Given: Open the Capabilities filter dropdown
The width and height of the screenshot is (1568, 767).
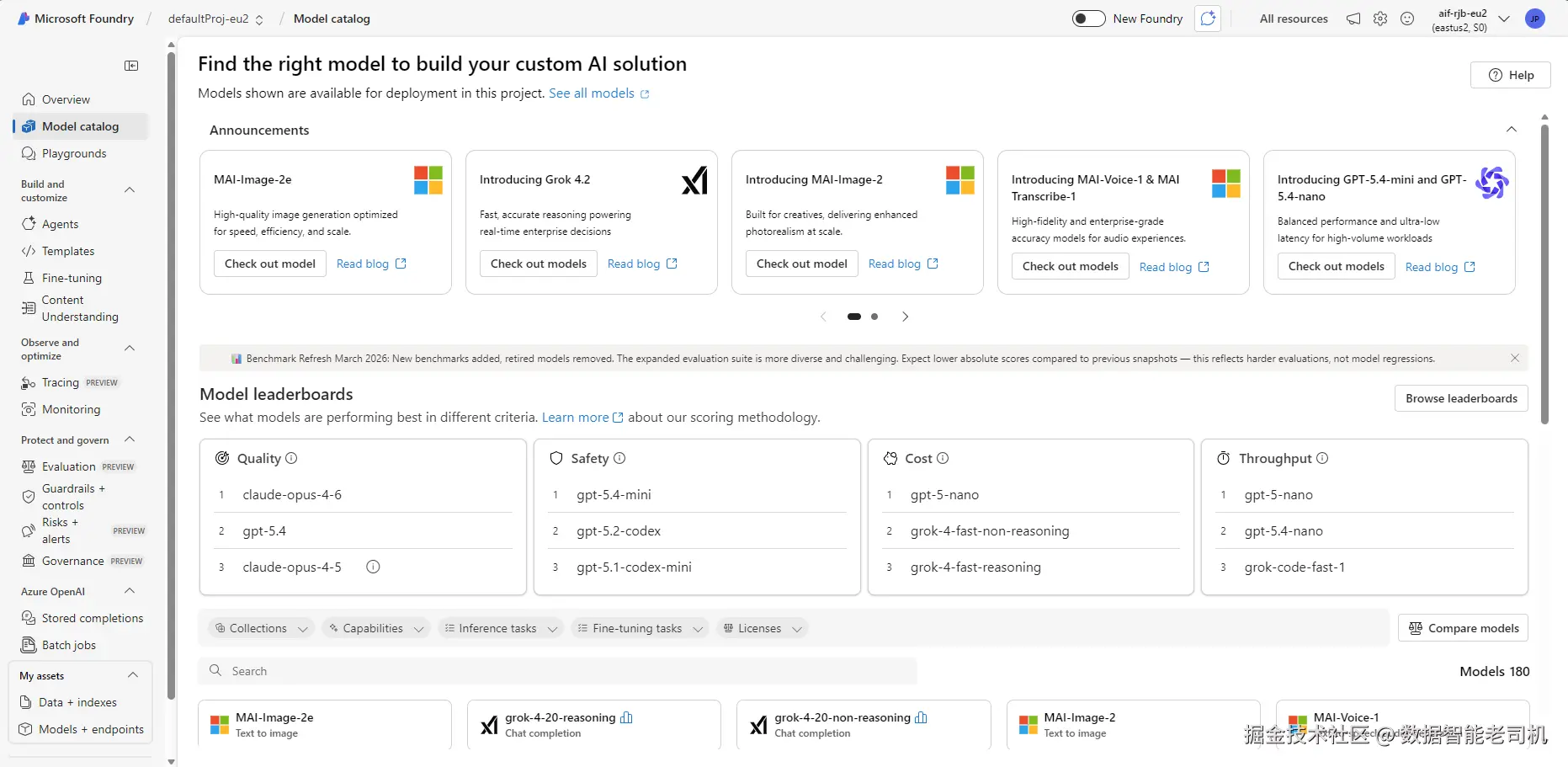Looking at the screenshot, I should click(376, 628).
